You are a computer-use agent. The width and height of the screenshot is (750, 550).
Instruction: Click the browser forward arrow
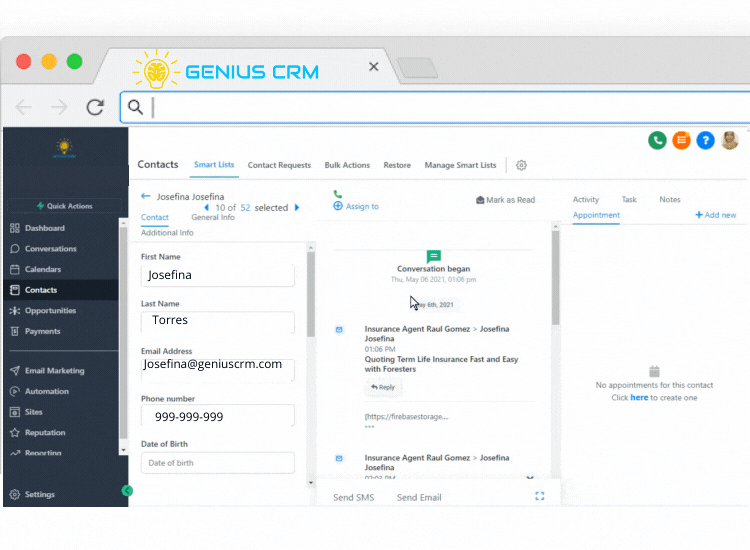pos(59,107)
